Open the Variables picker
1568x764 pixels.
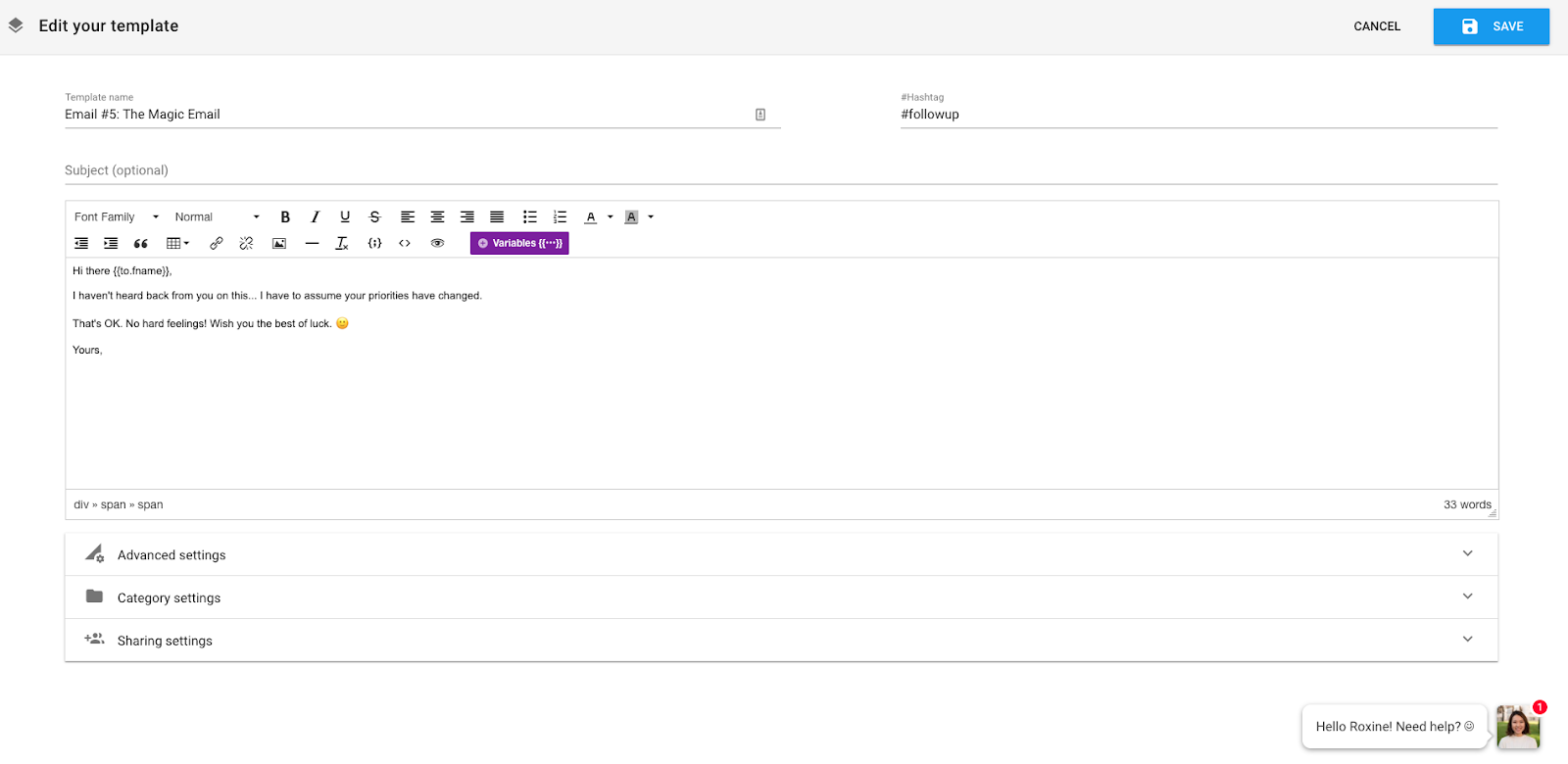pyautogui.click(x=519, y=243)
